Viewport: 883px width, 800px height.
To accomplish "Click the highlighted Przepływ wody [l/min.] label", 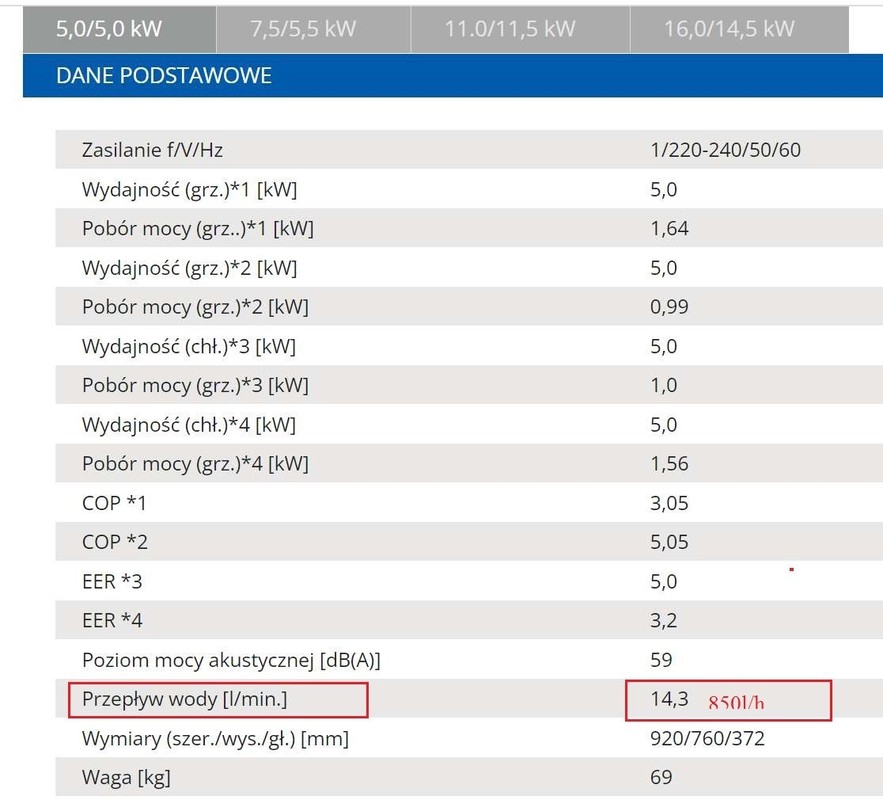I will [184, 699].
